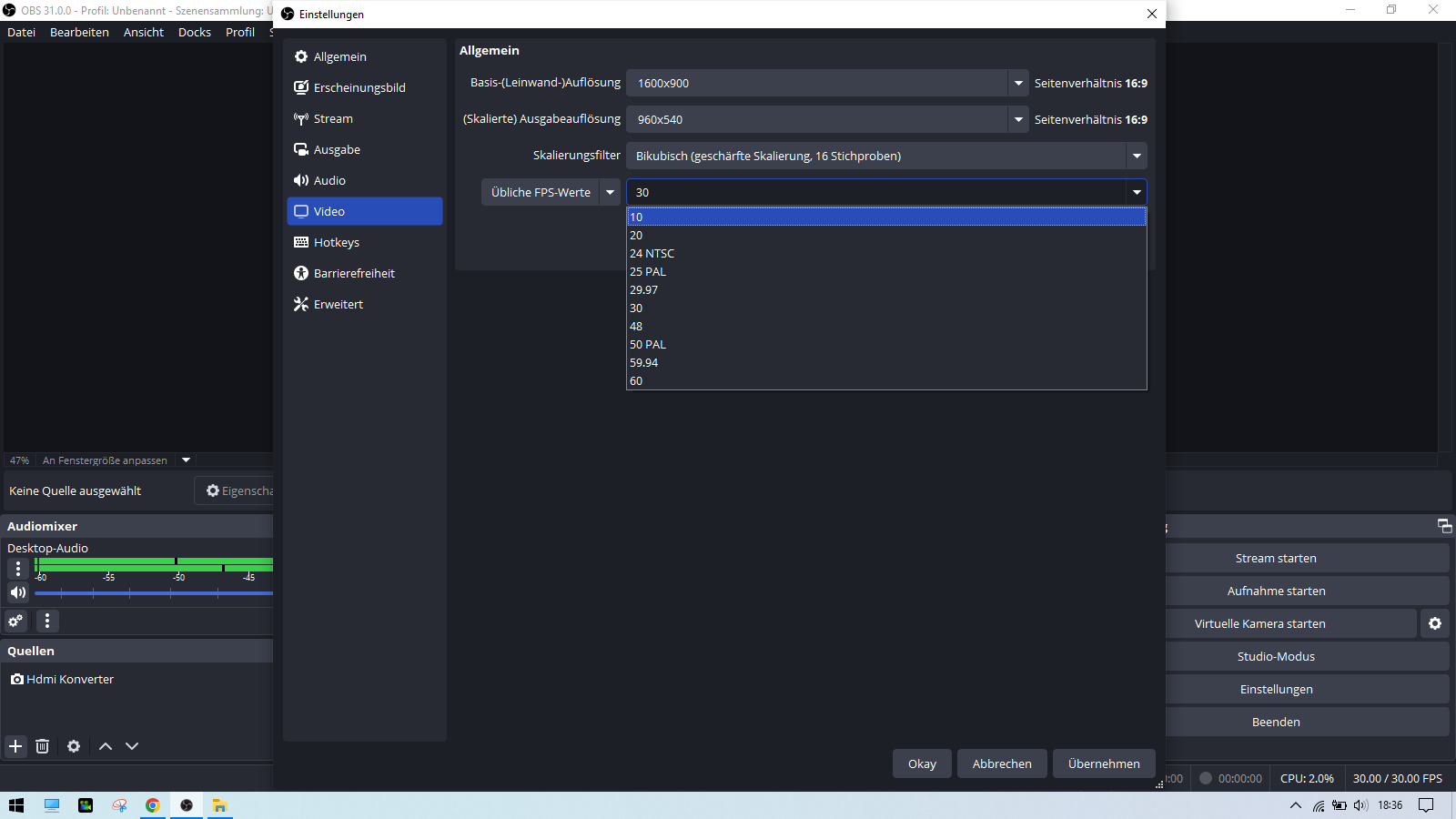Move source up with arrow icon
This screenshot has width=1456, height=819.
pos(106,746)
